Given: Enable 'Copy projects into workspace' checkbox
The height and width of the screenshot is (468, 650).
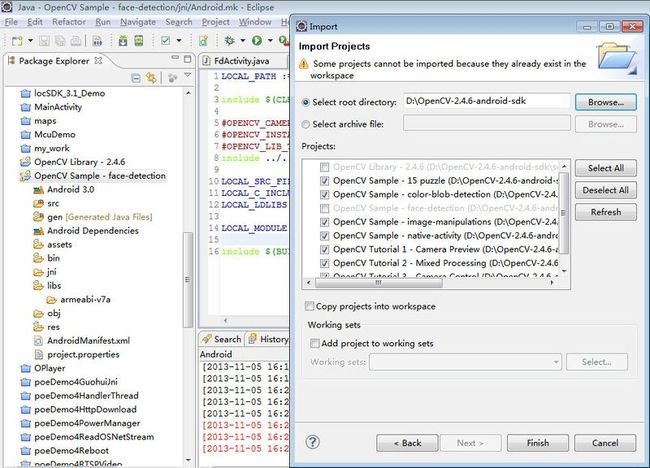Looking at the screenshot, I should pos(309,306).
